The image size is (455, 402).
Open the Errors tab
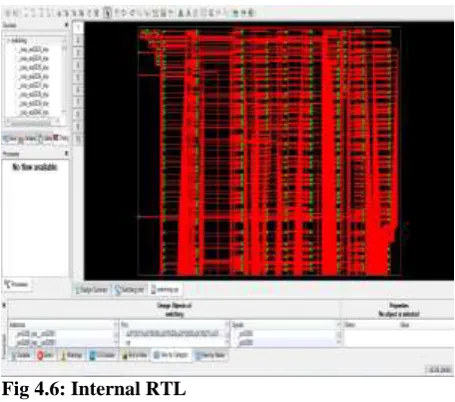(x=46, y=355)
